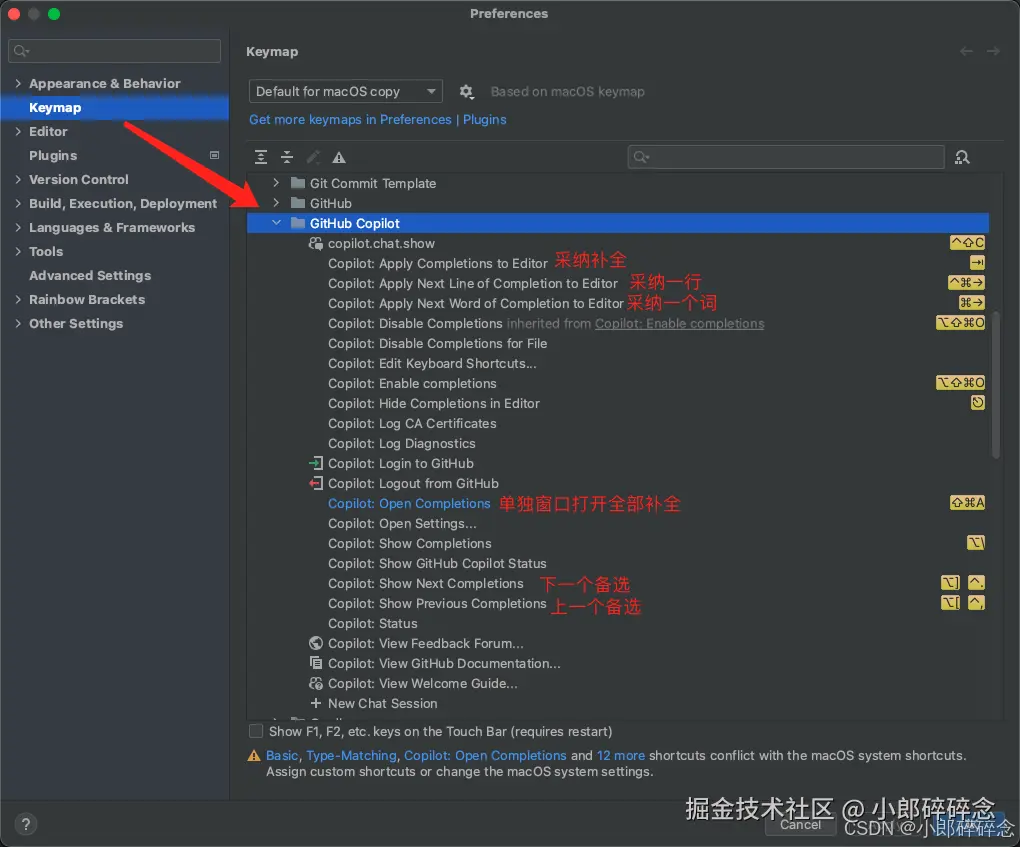Viewport: 1020px width, 847px height.
Task: Expand Build, Execution, Deployment section
Action: coord(18,204)
